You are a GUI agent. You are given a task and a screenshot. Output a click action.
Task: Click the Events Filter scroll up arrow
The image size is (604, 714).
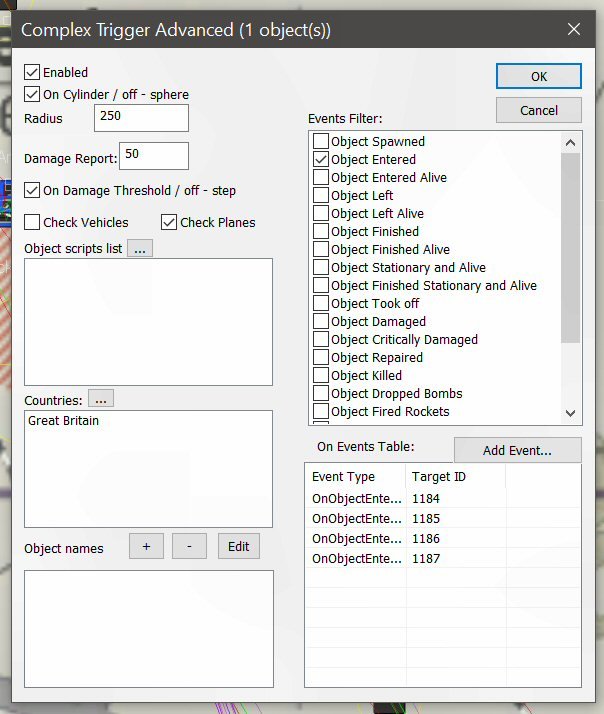570,143
